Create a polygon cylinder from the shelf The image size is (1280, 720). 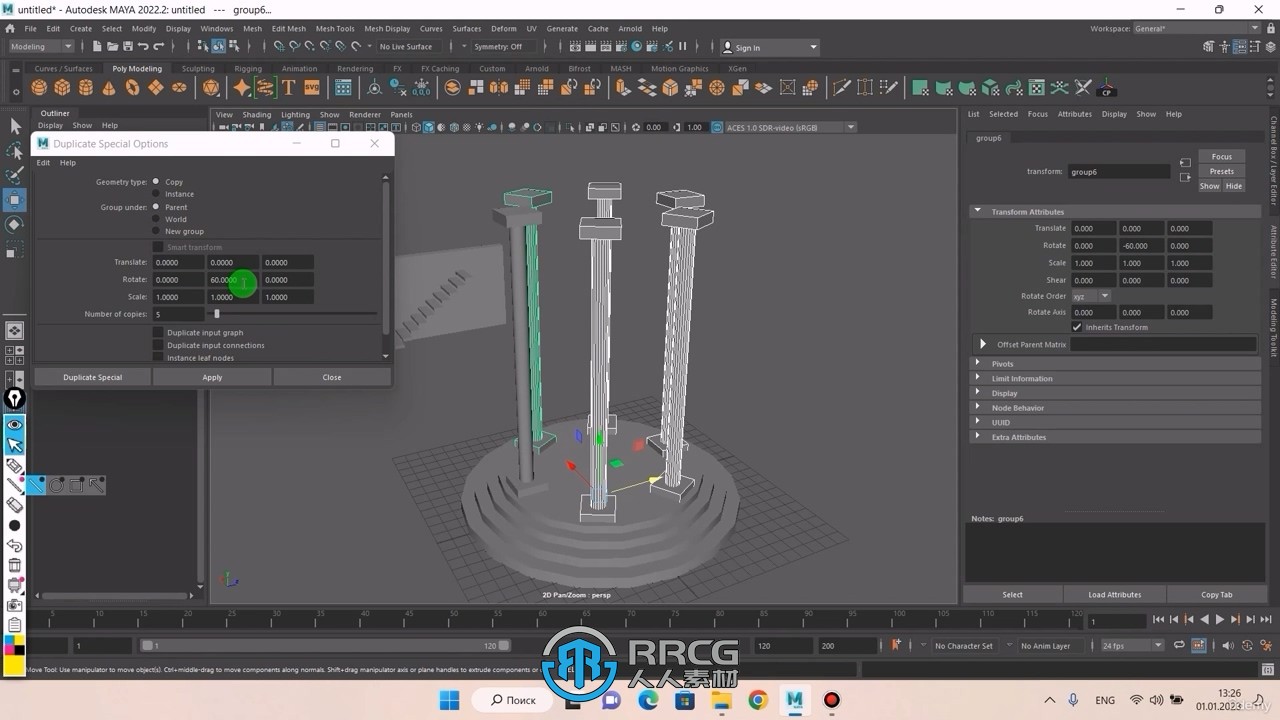point(86,88)
